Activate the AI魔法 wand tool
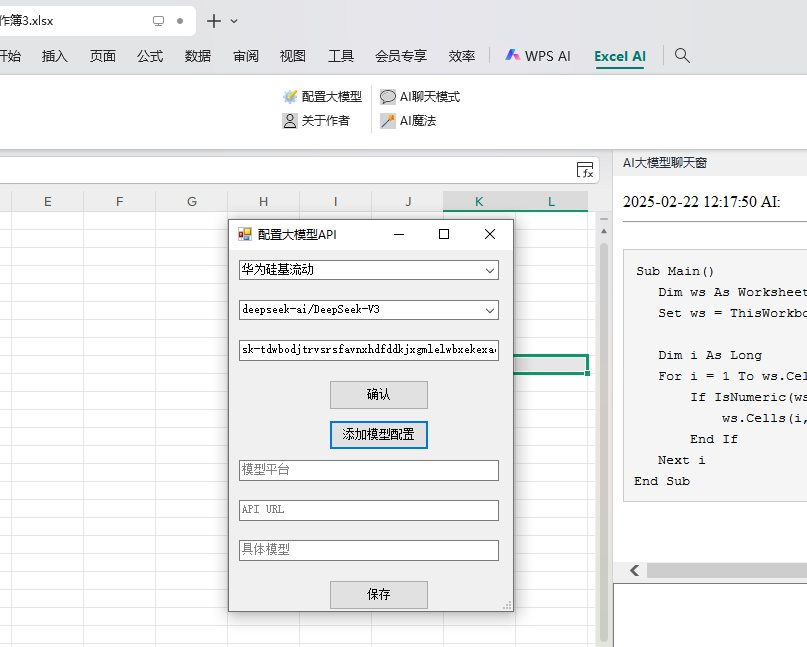This screenshot has height=647, width=807. tap(408, 120)
